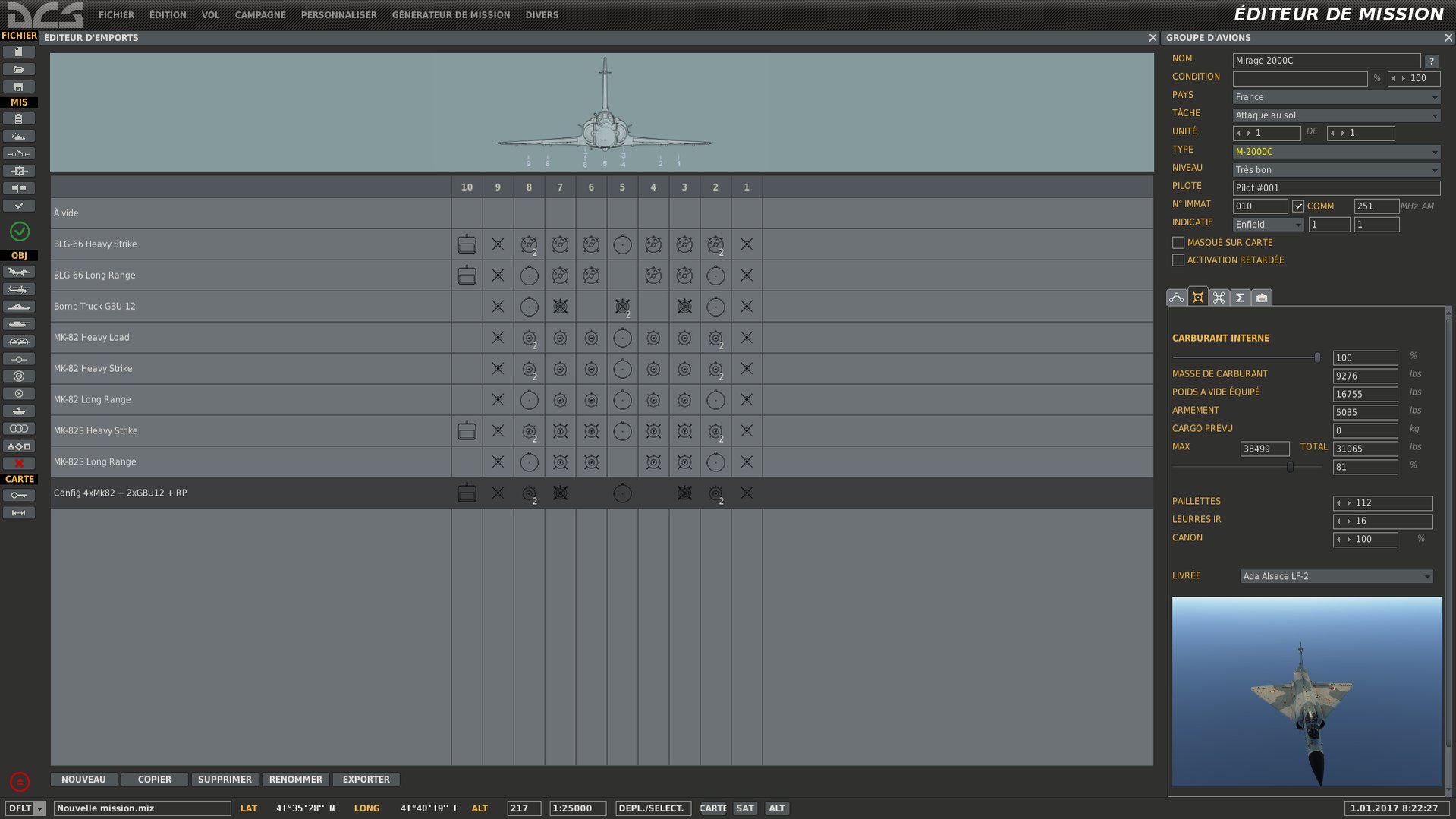1456x819 pixels.
Task: Open the CAMPAGNE menu
Action: pyautogui.click(x=260, y=15)
